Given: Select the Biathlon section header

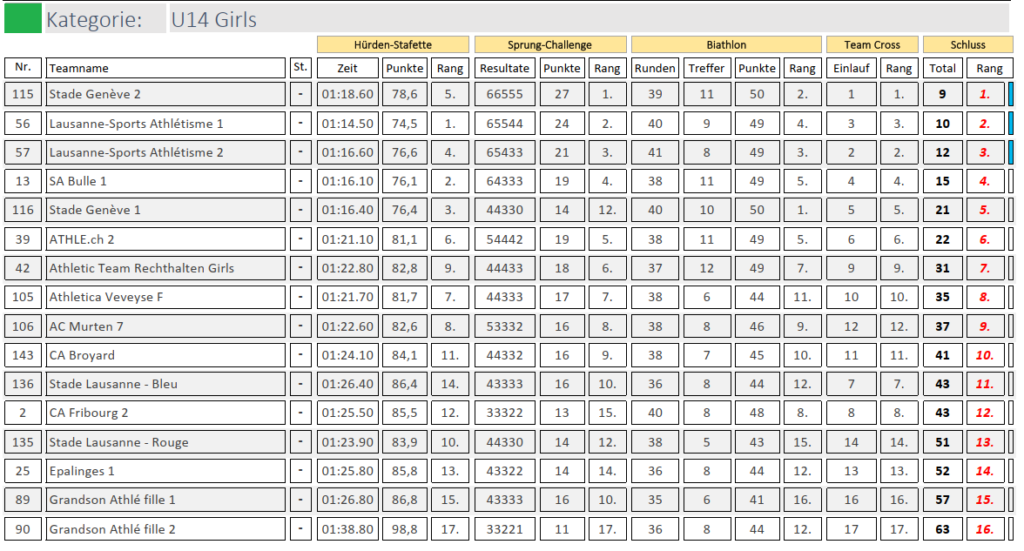Looking at the screenshot, I should pos(725,45).
